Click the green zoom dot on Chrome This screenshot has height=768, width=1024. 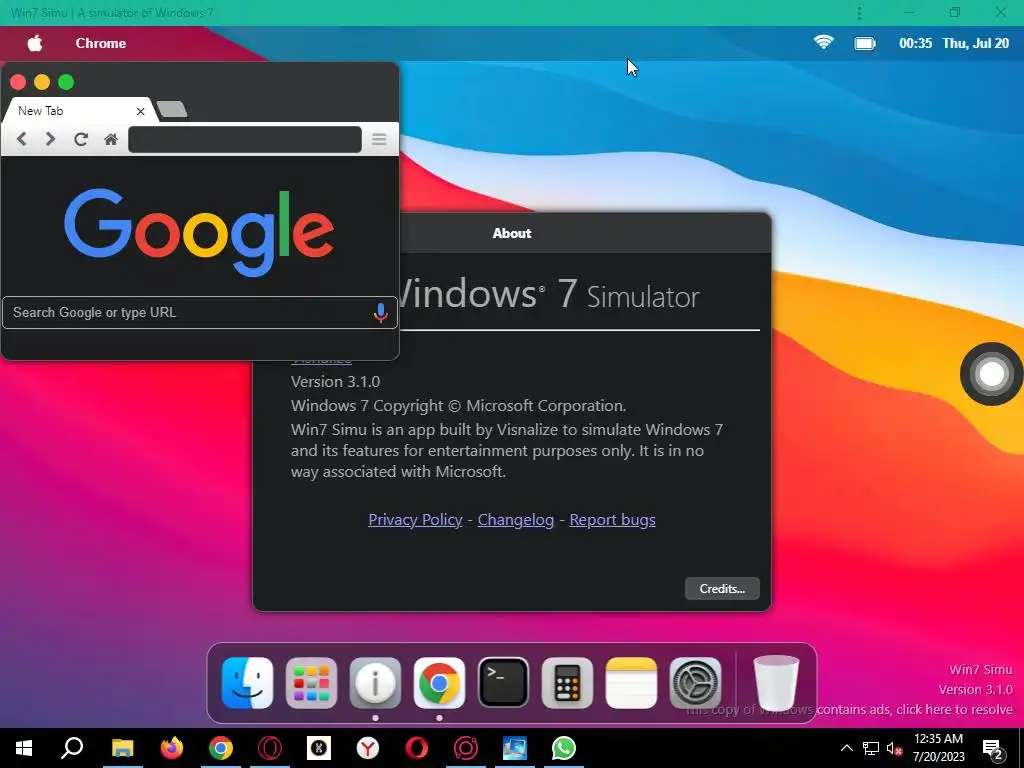tap(66, 82)
